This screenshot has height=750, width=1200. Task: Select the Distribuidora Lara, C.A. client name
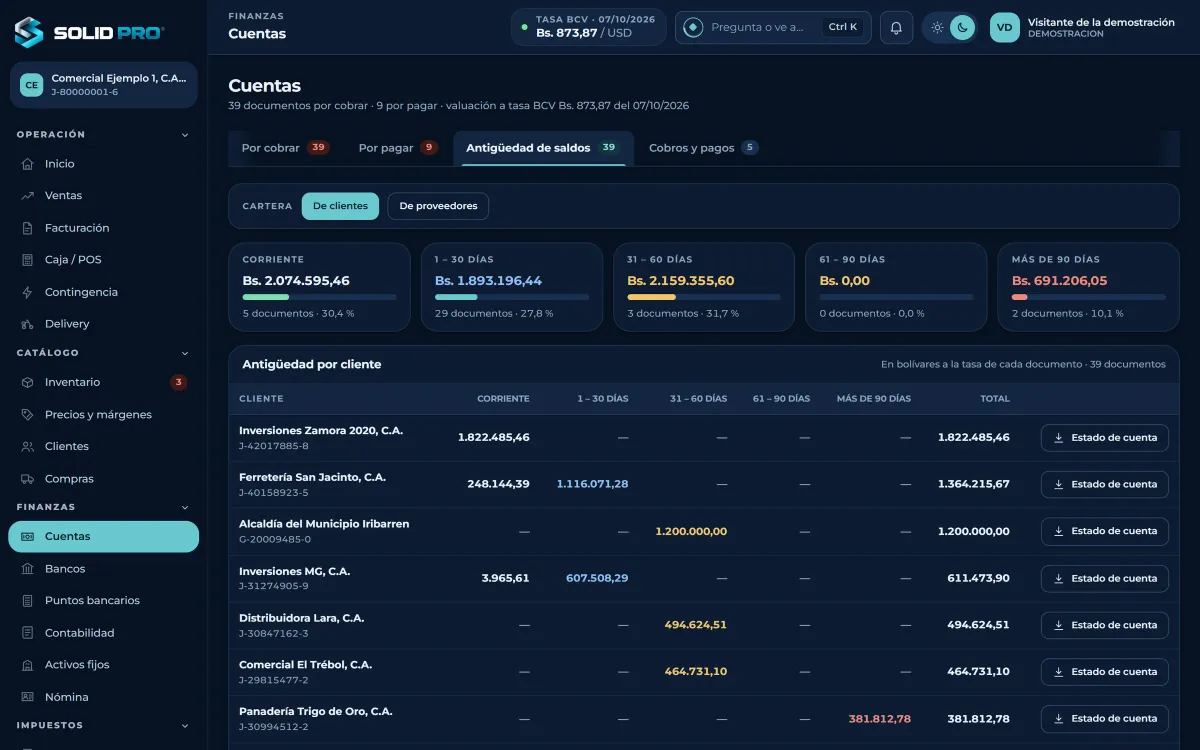click(302, 618)
